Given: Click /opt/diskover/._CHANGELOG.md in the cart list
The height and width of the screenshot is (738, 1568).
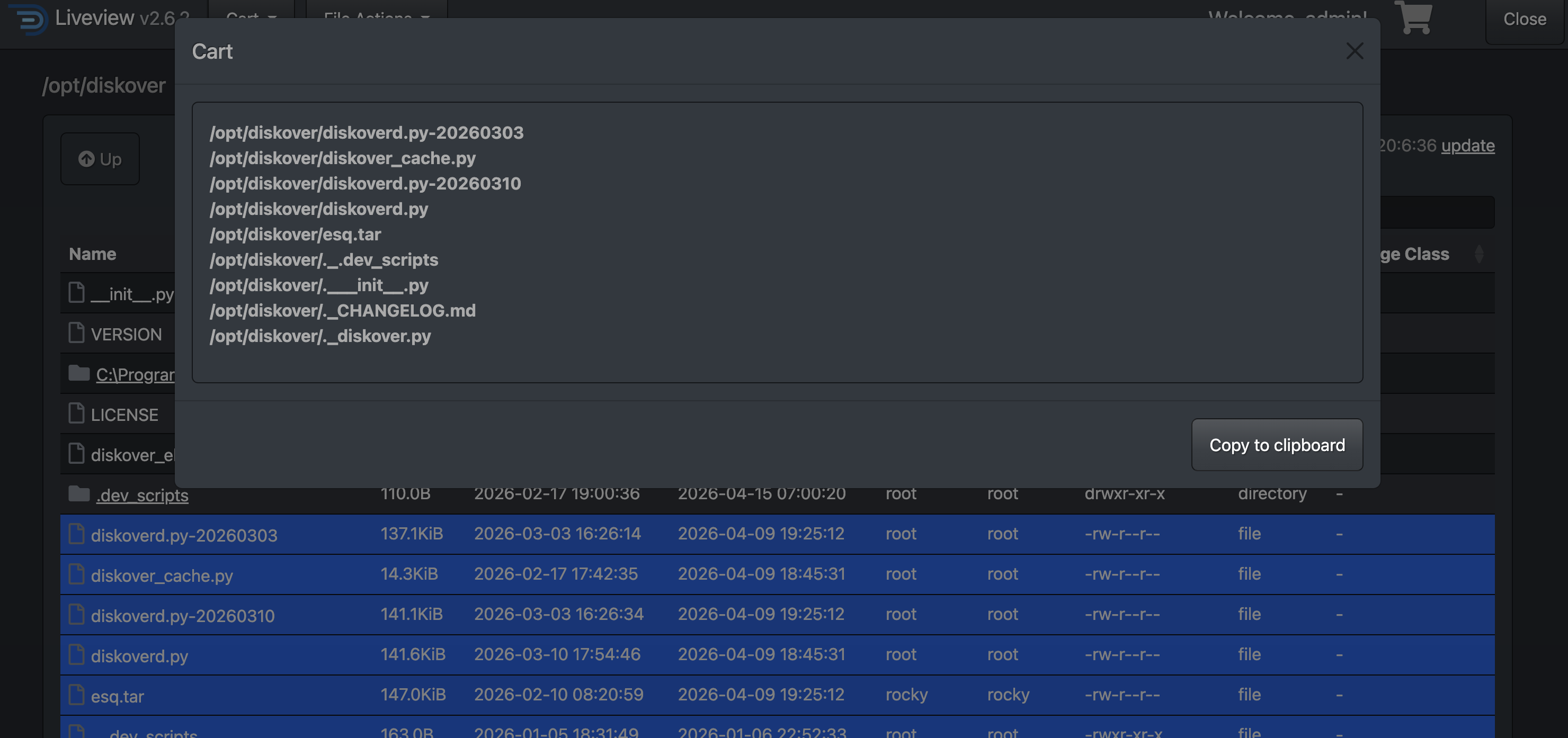Looking at the screenshot, I should pyautogui.click(x=343, y=311).
